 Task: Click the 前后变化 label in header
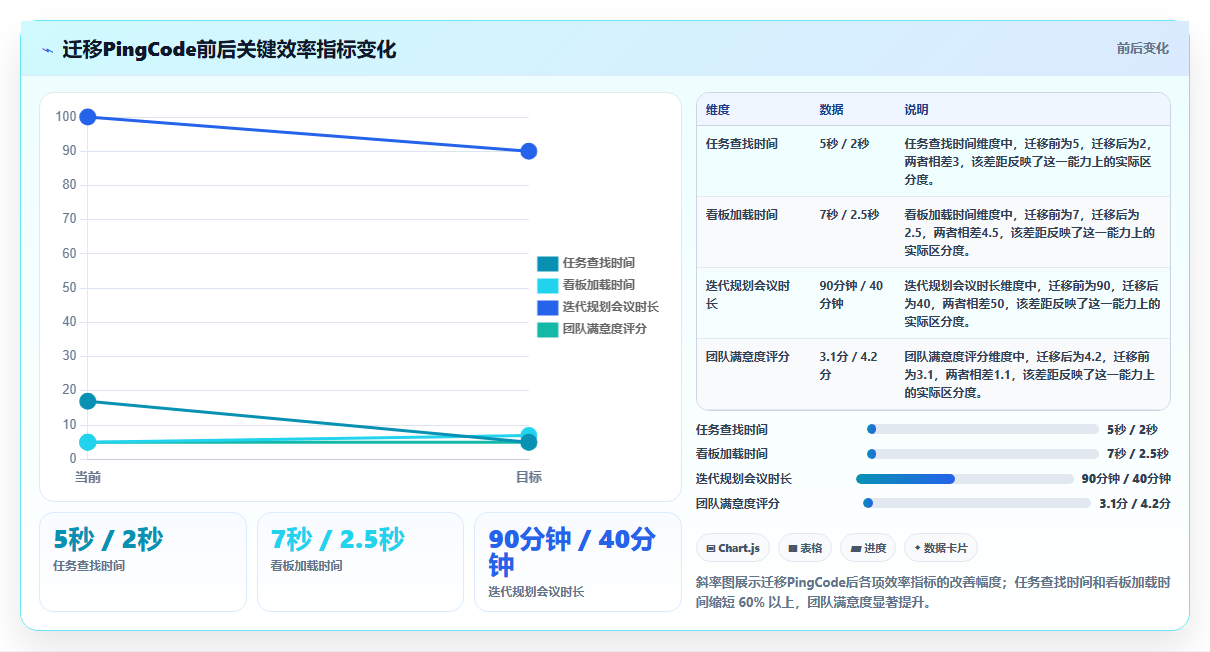(x=1142, y=48)
